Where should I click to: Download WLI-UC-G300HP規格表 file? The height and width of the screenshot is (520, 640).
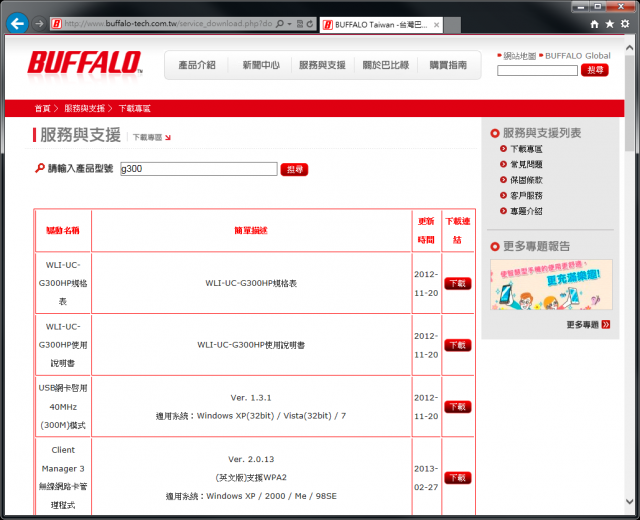tap(458, 283)
